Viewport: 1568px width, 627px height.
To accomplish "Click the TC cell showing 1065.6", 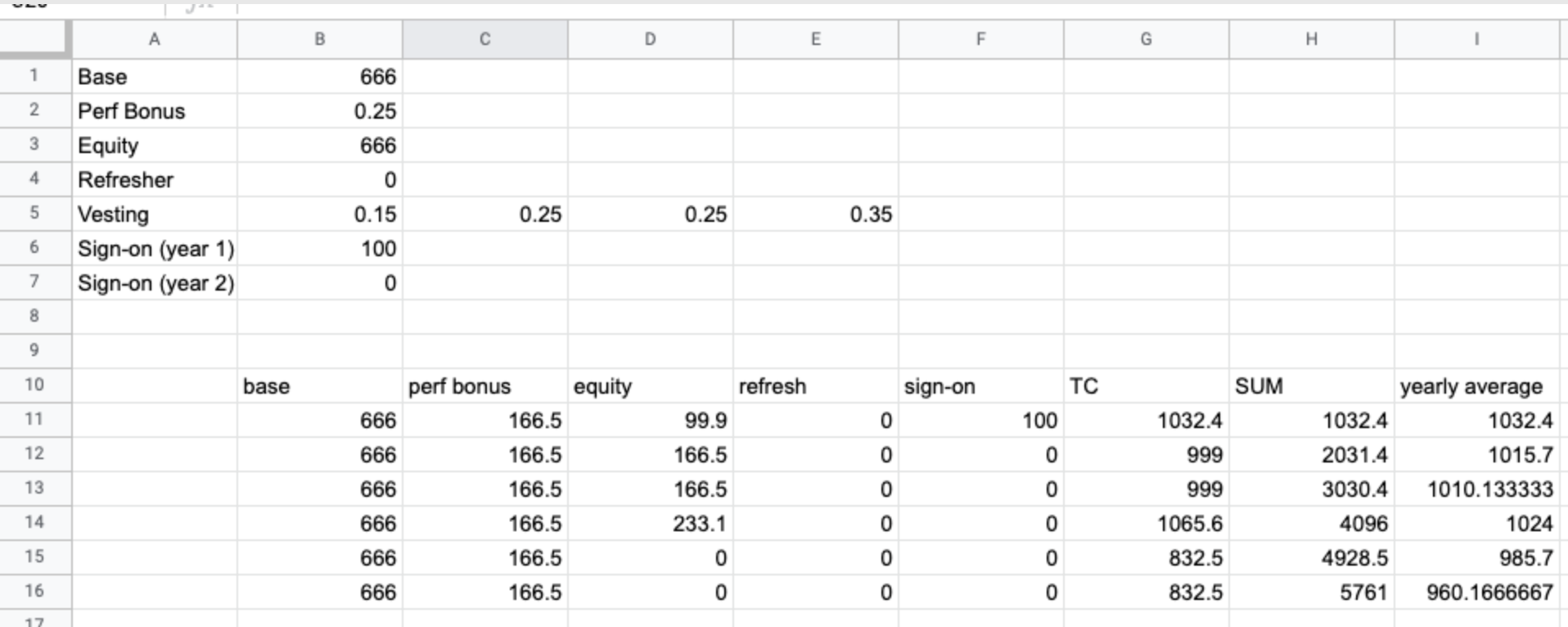I will [x=1146, y=524].
